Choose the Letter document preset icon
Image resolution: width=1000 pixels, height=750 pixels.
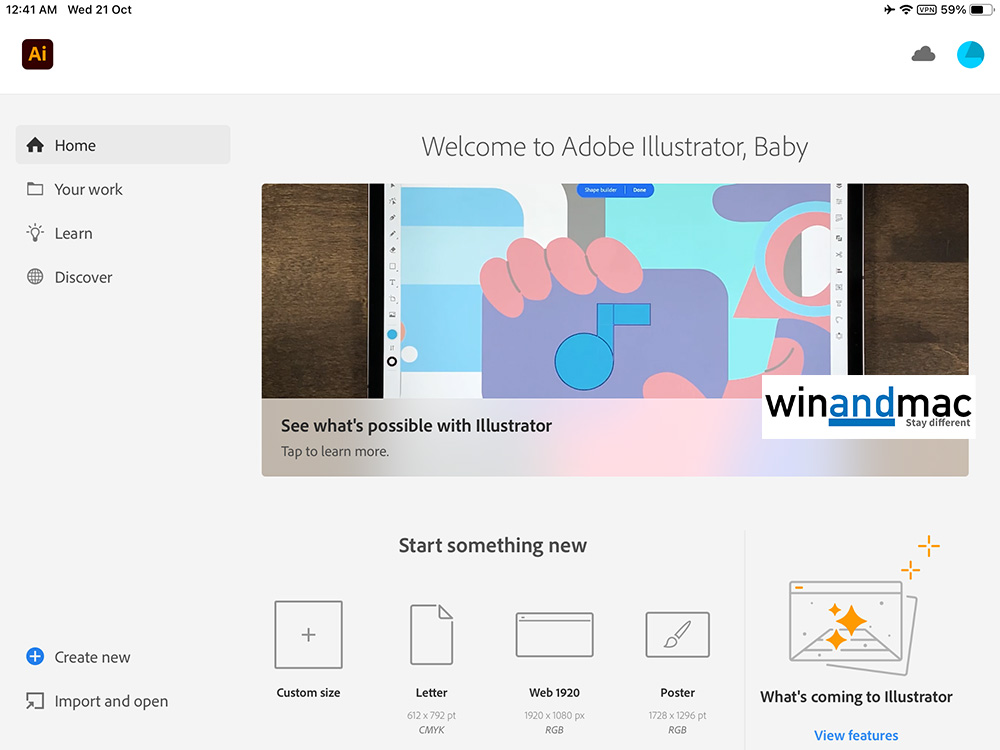click(x=432, y=635)
